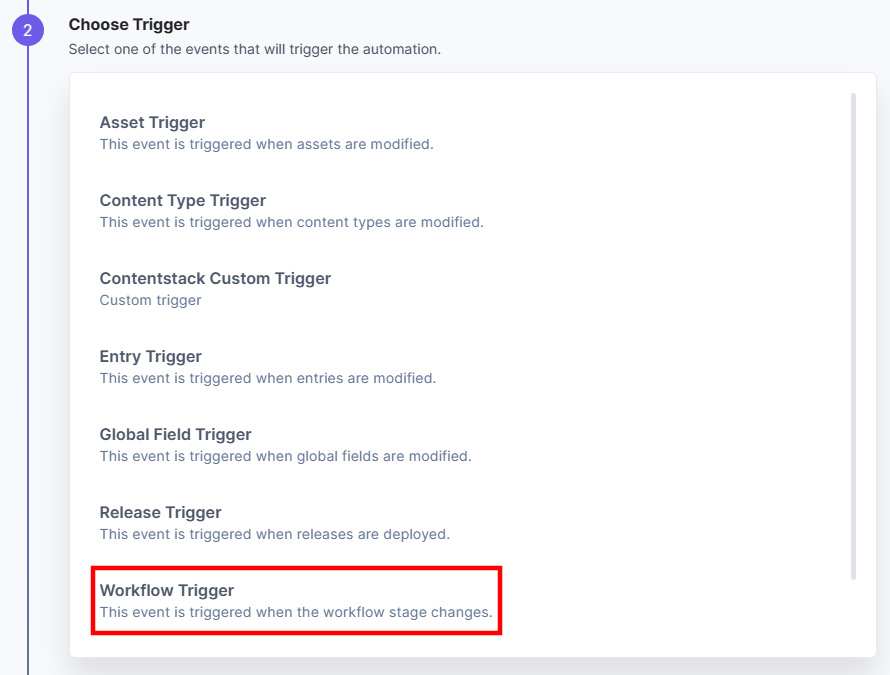This screenshot has width=890, height=675.
Task: Choose the Entry Trigger event
Action: click(150, 356)
